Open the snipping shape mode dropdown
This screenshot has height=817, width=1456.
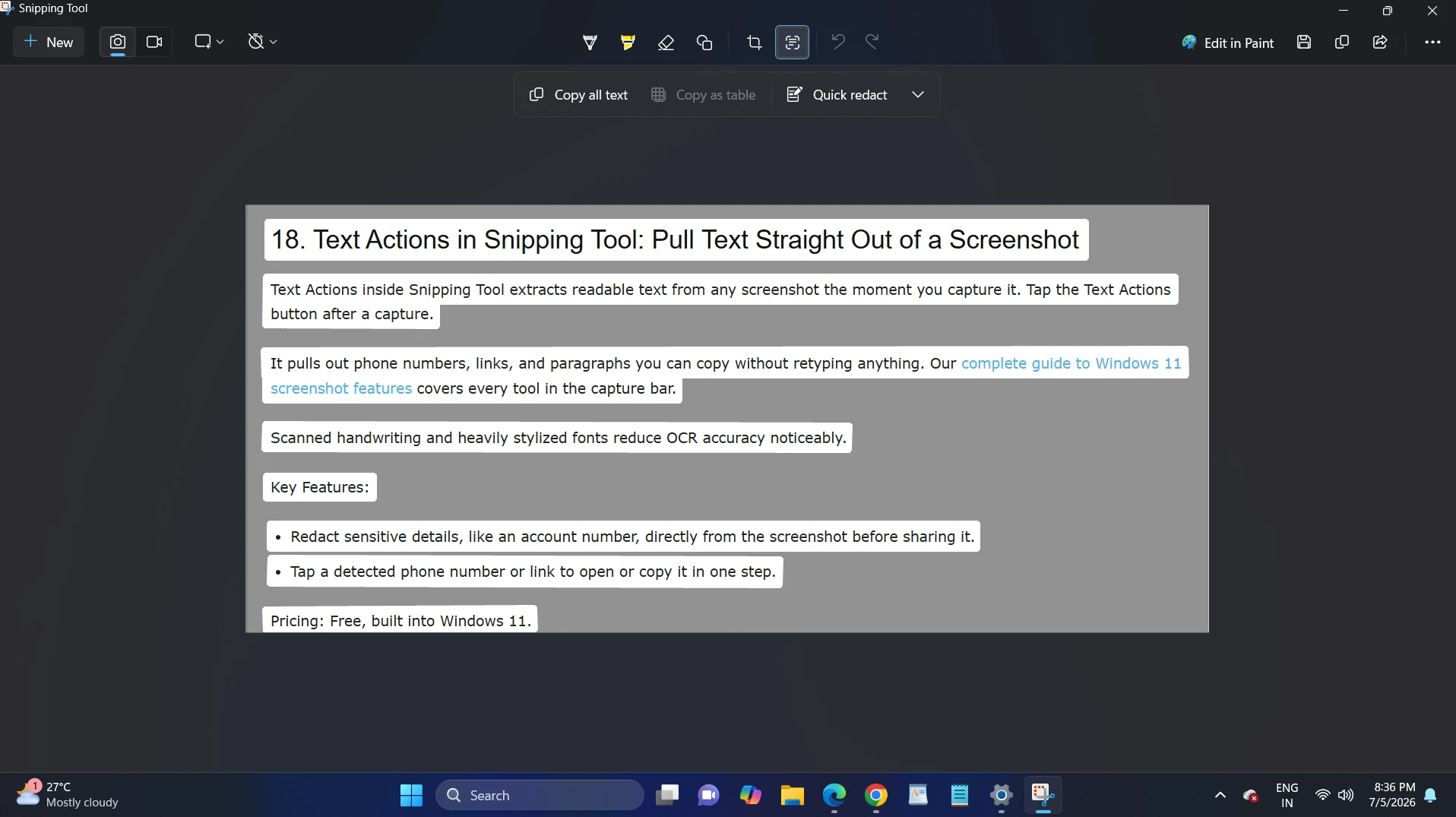[209, 43]
